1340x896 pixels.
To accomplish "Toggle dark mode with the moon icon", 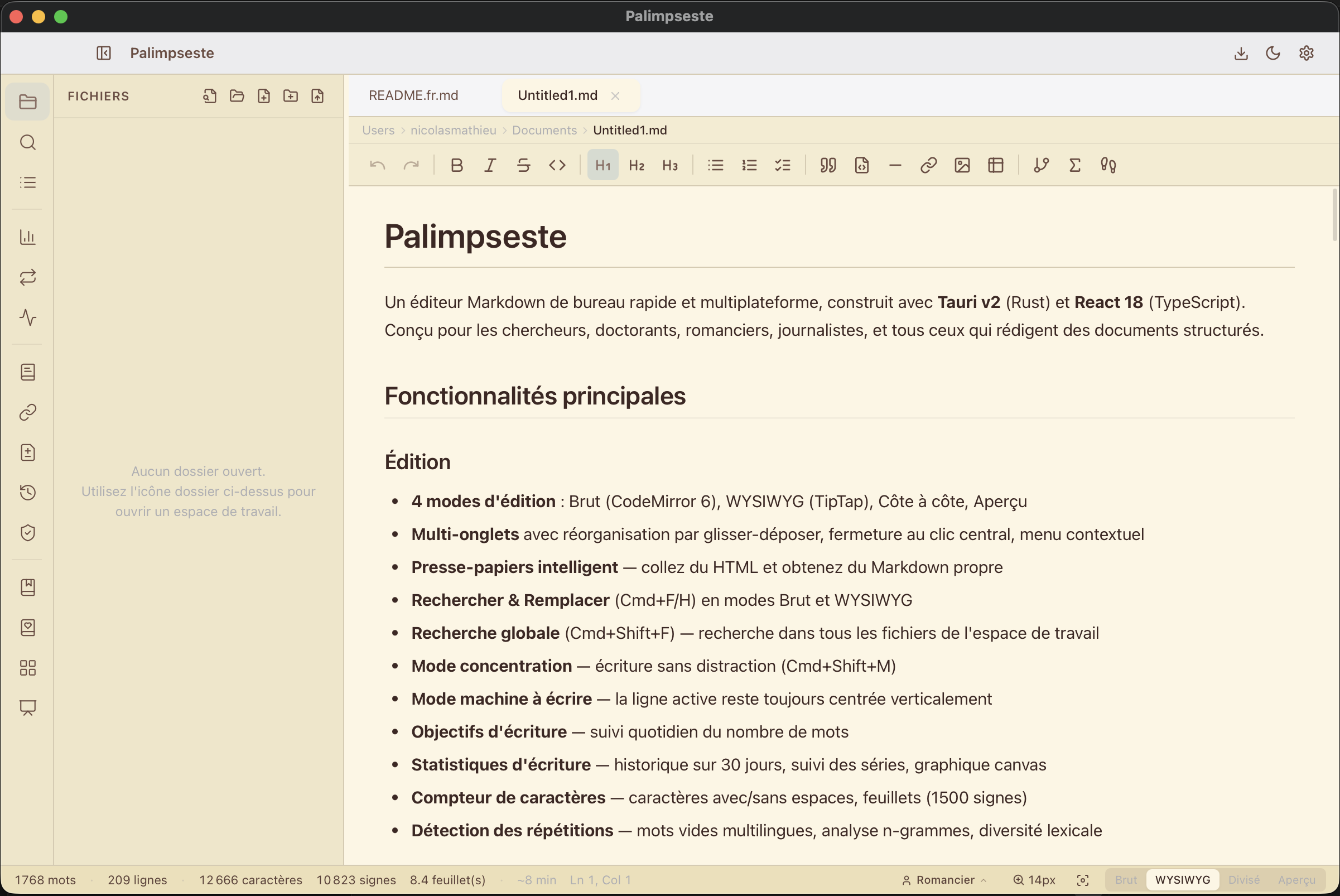I will [1273, 53].
